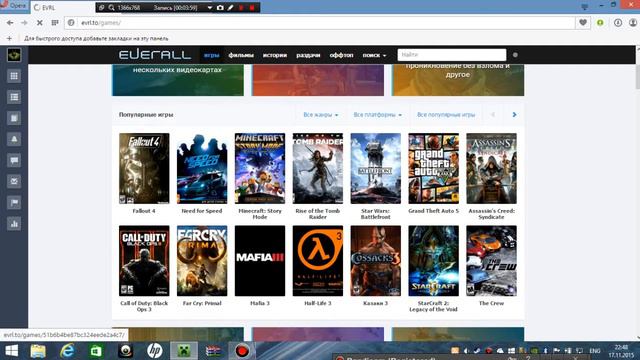Click in the Найти search field

[452, 55]
